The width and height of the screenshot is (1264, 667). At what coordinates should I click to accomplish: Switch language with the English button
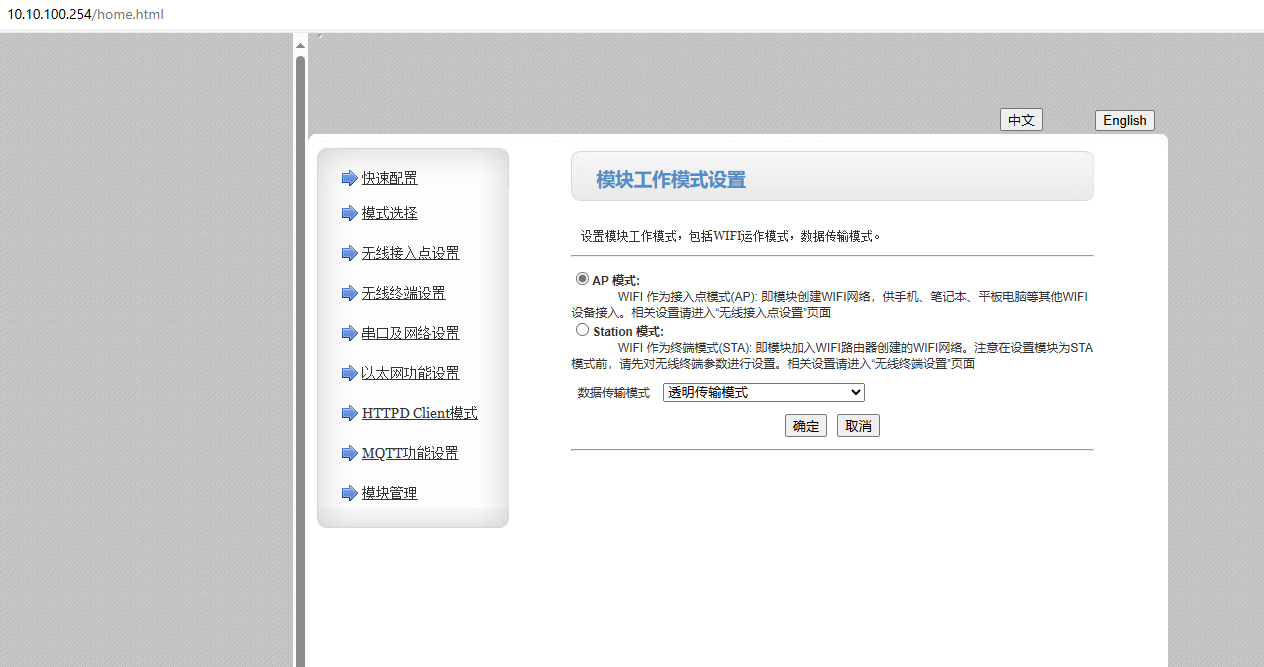tap(1124, 120)
